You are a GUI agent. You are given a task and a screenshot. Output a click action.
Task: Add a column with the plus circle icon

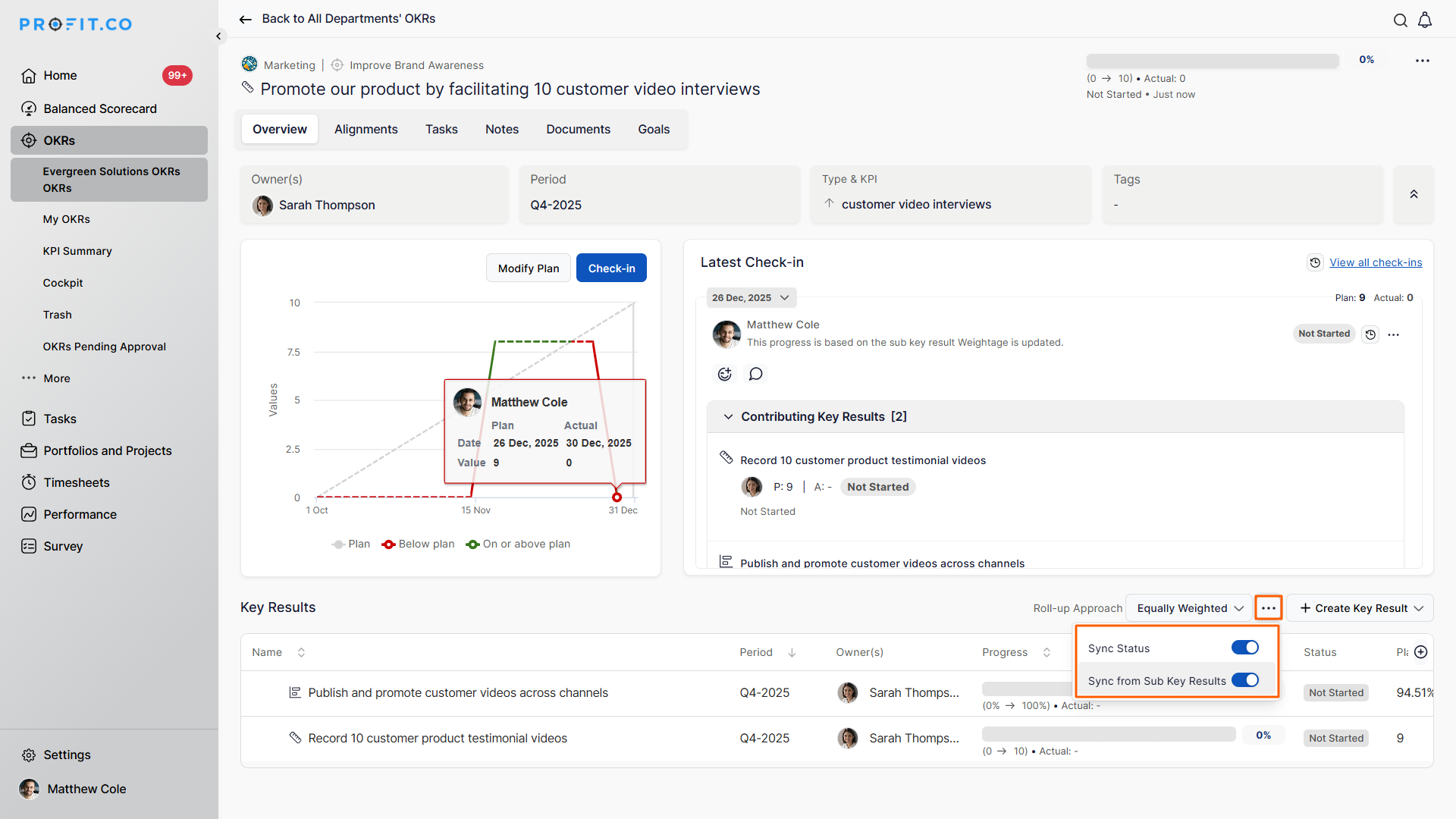tap(1421, 652)
